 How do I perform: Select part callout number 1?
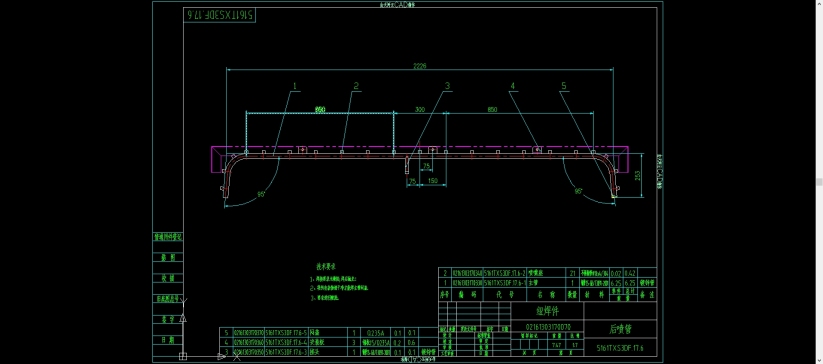click(295, 86)
